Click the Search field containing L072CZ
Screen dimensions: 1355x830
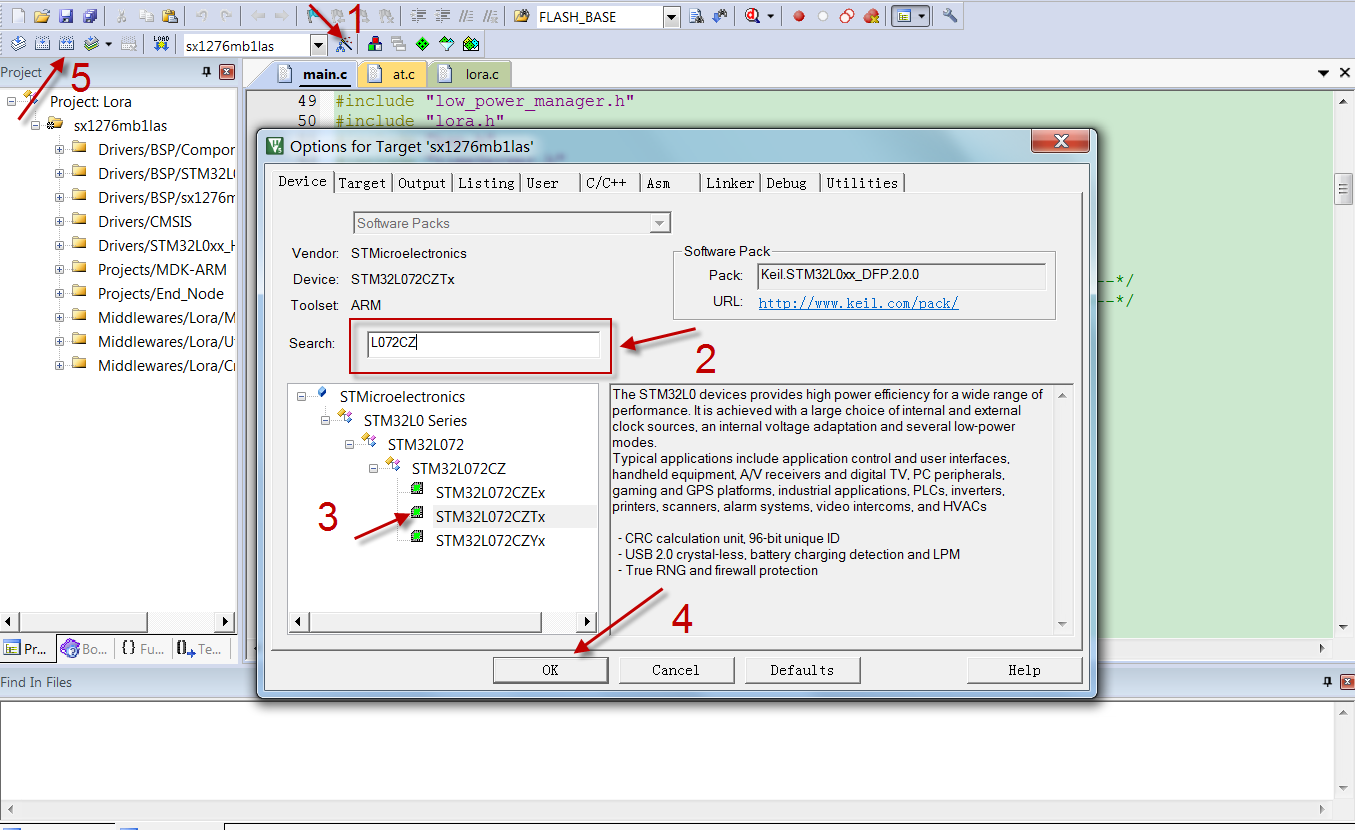click(x=483, y=343)
